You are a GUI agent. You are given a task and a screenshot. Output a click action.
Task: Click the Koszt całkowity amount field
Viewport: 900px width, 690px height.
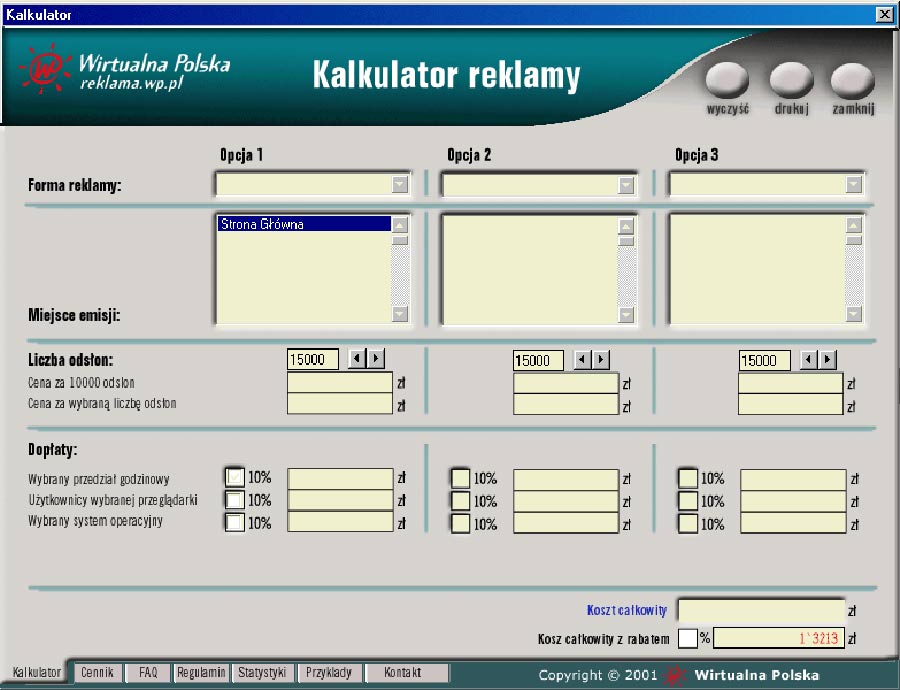(x=761, y=610)
